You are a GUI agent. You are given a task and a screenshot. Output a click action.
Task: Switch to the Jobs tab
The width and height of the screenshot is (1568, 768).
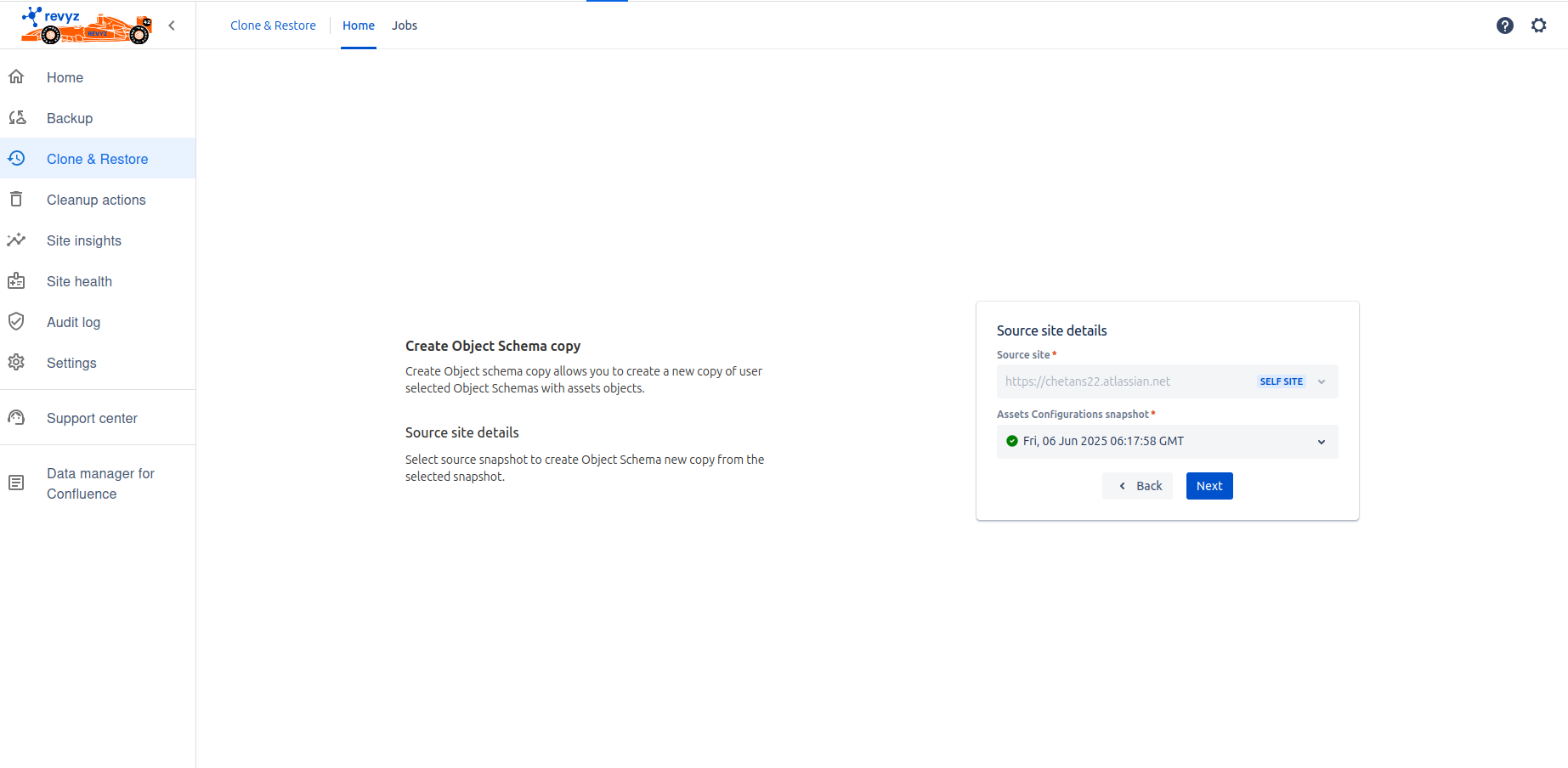[404, 25]
